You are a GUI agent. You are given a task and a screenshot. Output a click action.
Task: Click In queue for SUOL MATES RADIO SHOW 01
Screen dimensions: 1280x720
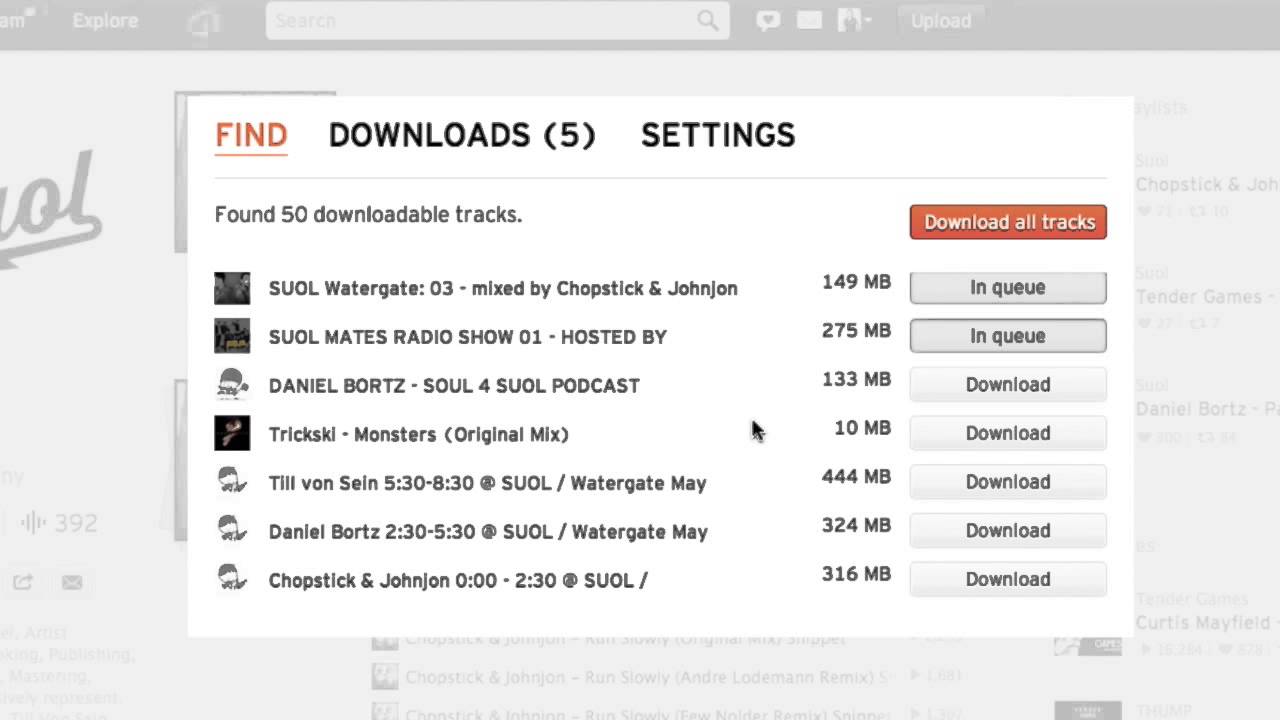[x=1008, y=336]
